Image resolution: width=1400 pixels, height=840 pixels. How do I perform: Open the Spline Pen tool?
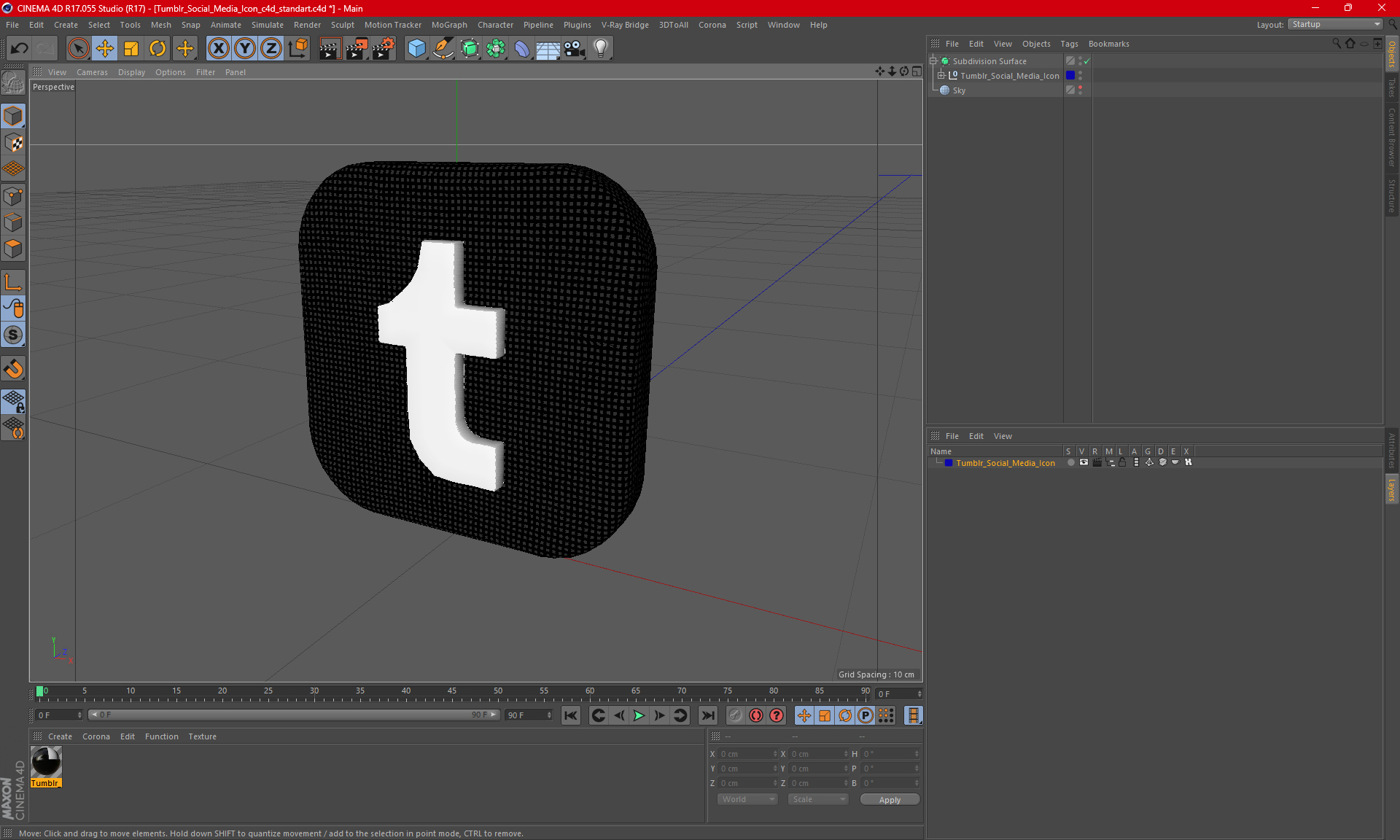point(443,48)
